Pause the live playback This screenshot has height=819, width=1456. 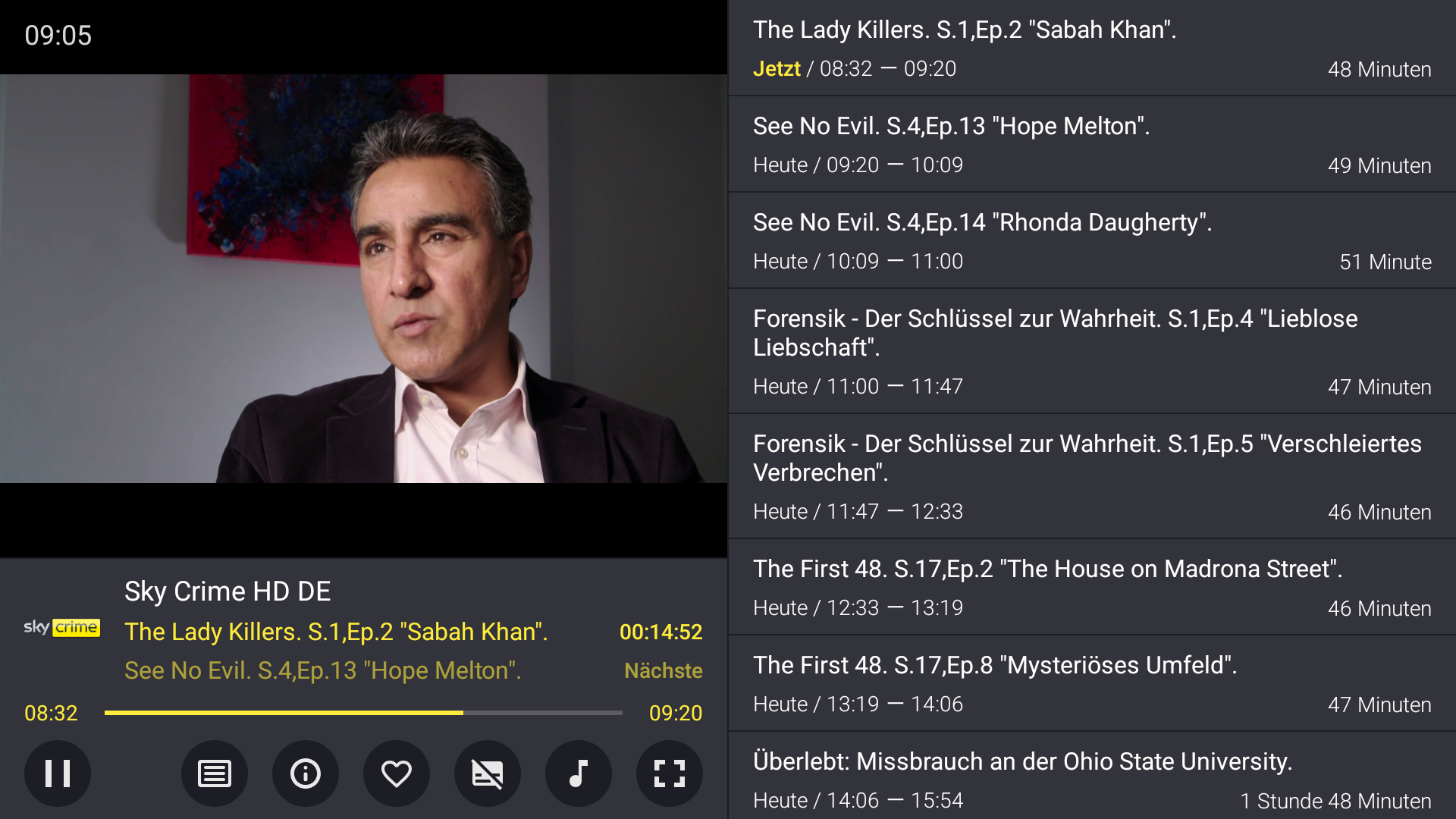point(58,773)
